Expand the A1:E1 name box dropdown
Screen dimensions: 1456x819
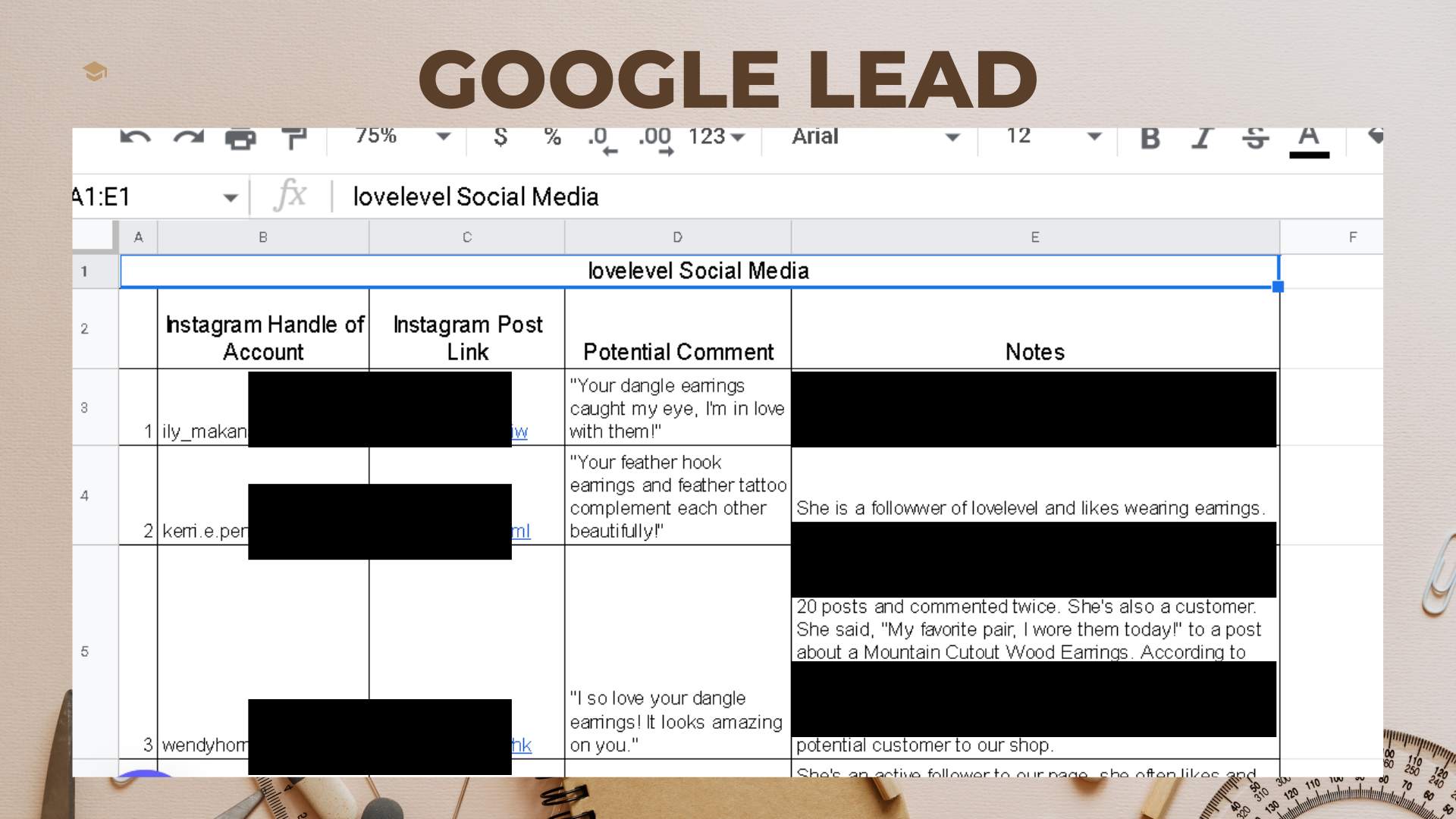click(x=231, y=198)
